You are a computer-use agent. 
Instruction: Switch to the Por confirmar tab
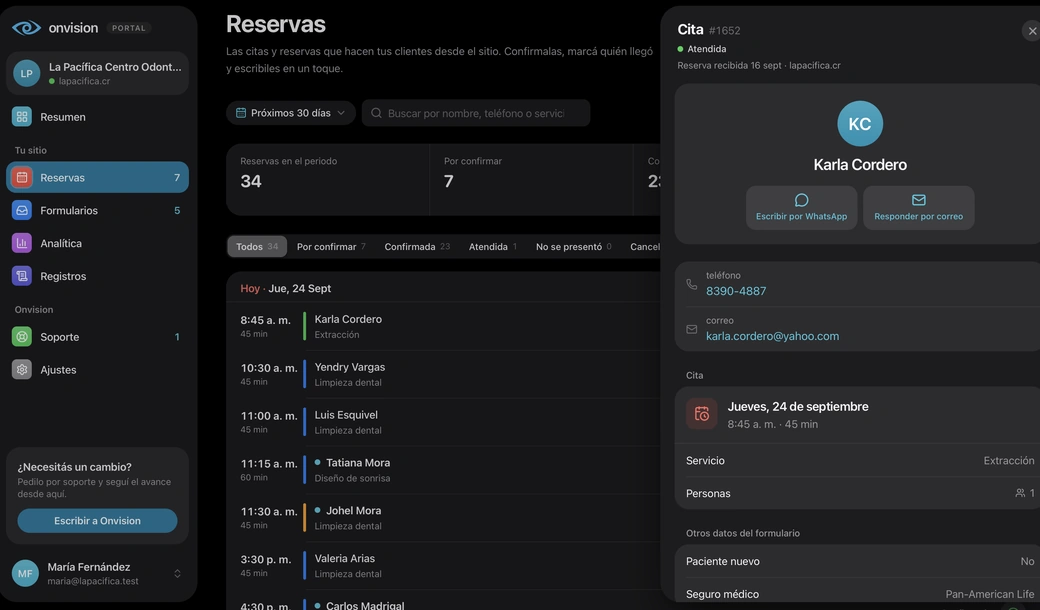(331, 247)
